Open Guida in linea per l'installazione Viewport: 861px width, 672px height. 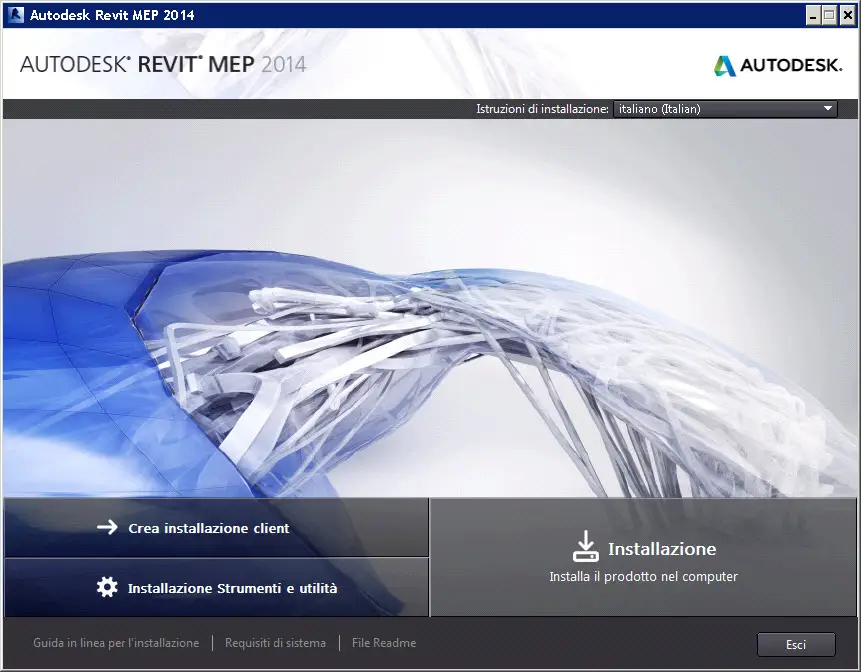pyautogui.click(x=116, y=643)
